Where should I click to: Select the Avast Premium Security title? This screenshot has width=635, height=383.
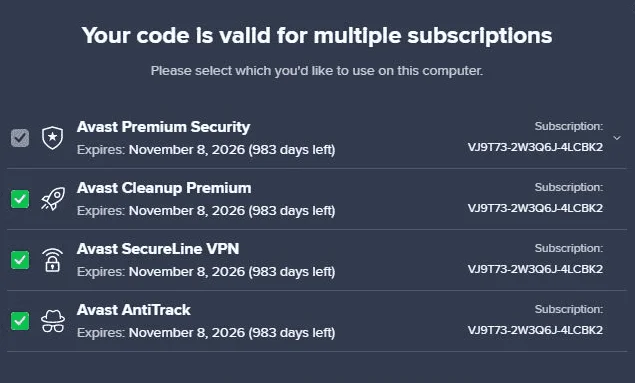[164, 127]
